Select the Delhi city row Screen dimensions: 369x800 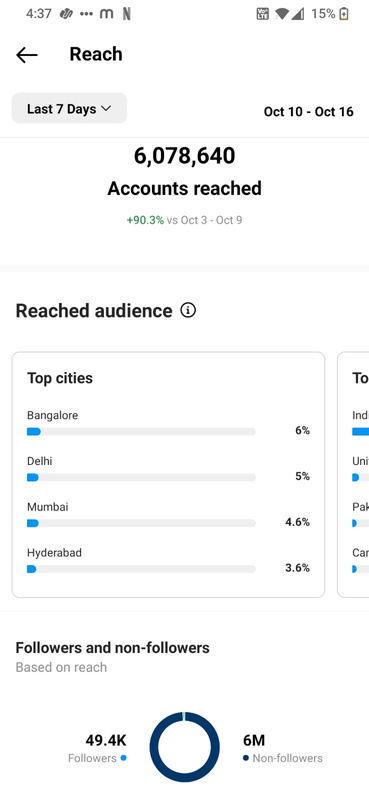168,469
